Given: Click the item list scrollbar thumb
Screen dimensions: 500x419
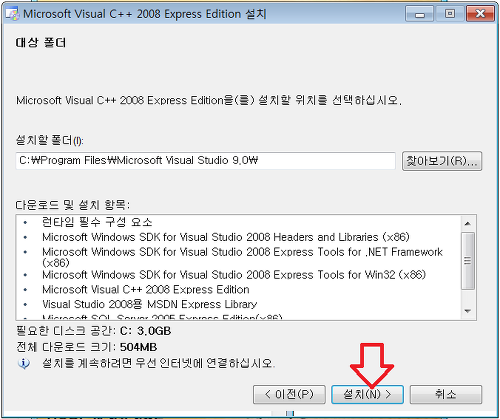Looking at the screenshot, I should click(x=468, y=261).
